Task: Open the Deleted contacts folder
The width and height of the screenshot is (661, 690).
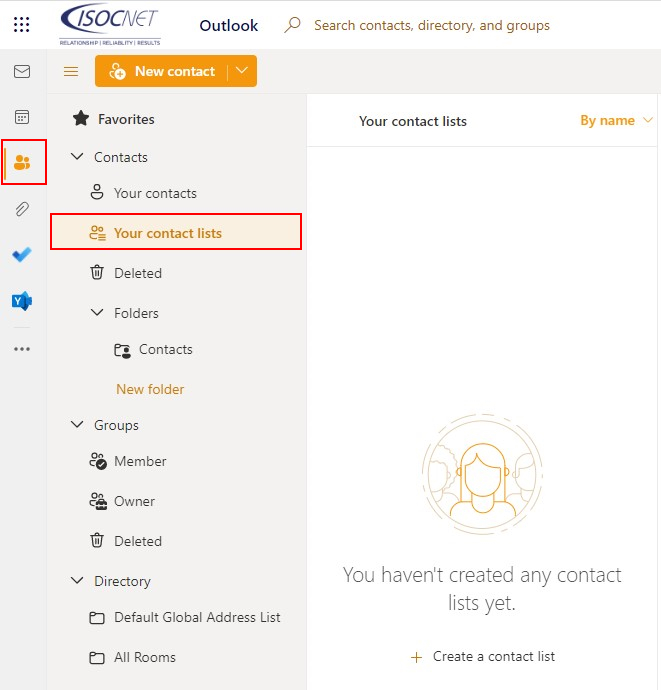Action: pyautogui.click(x=137, y=273)
